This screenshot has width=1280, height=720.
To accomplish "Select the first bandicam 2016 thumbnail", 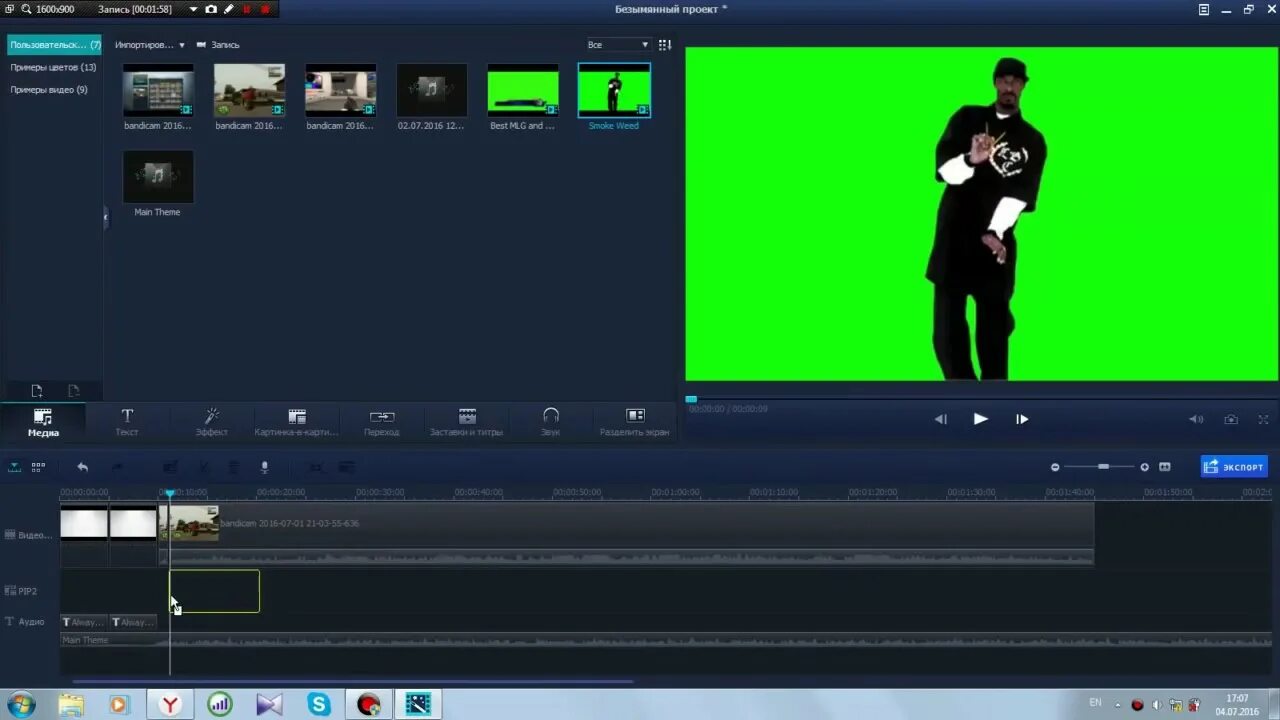I will tap(158, 91).
